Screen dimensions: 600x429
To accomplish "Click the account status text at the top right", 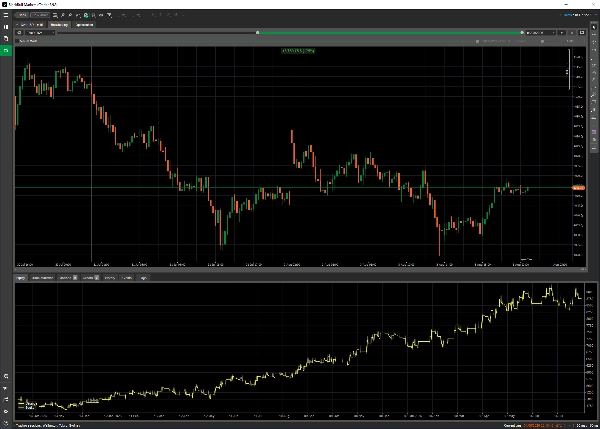I will click(x=576, y=15).
